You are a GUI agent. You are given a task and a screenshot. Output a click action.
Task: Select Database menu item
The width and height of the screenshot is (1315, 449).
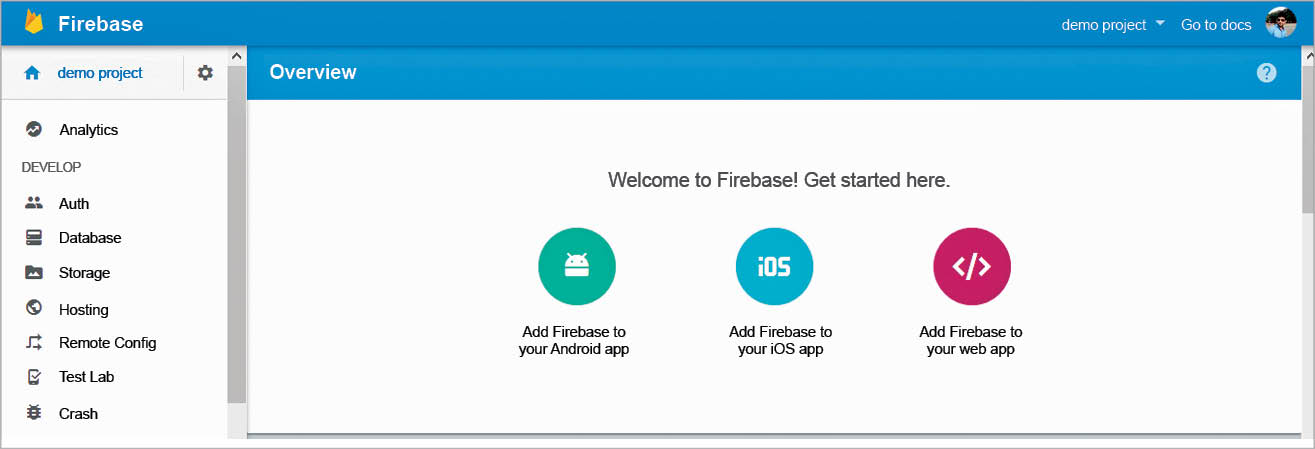coord(89,238)
